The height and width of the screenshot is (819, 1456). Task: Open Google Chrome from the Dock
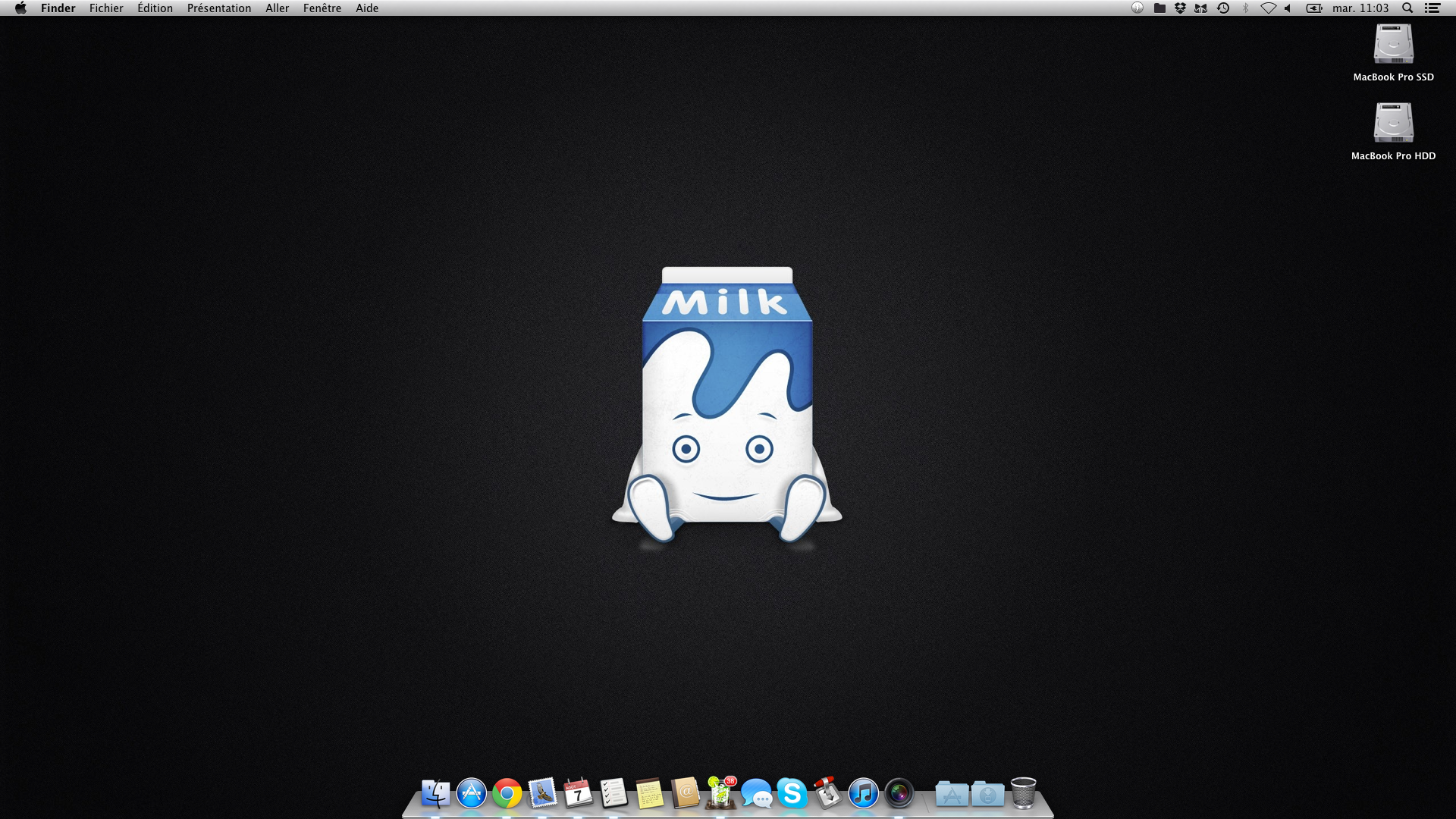507,793
